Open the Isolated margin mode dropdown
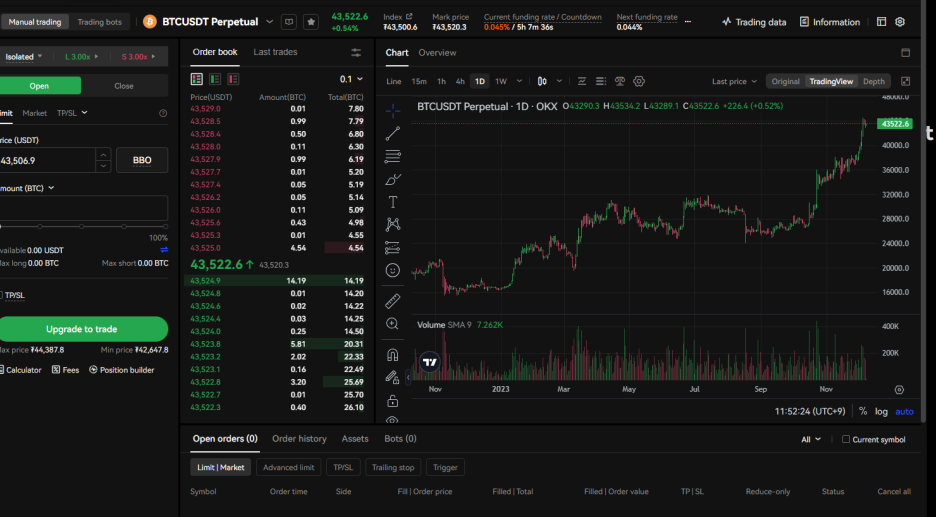936x517 pixels. tap(24, 57)
